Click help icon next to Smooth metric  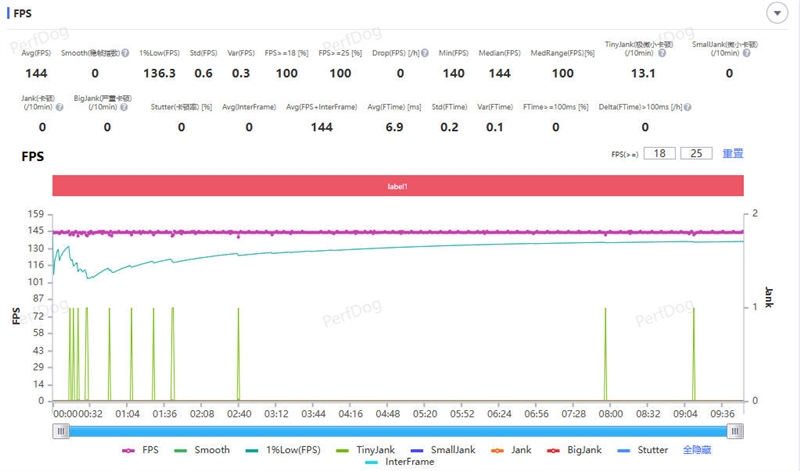[x=125, y=52]
